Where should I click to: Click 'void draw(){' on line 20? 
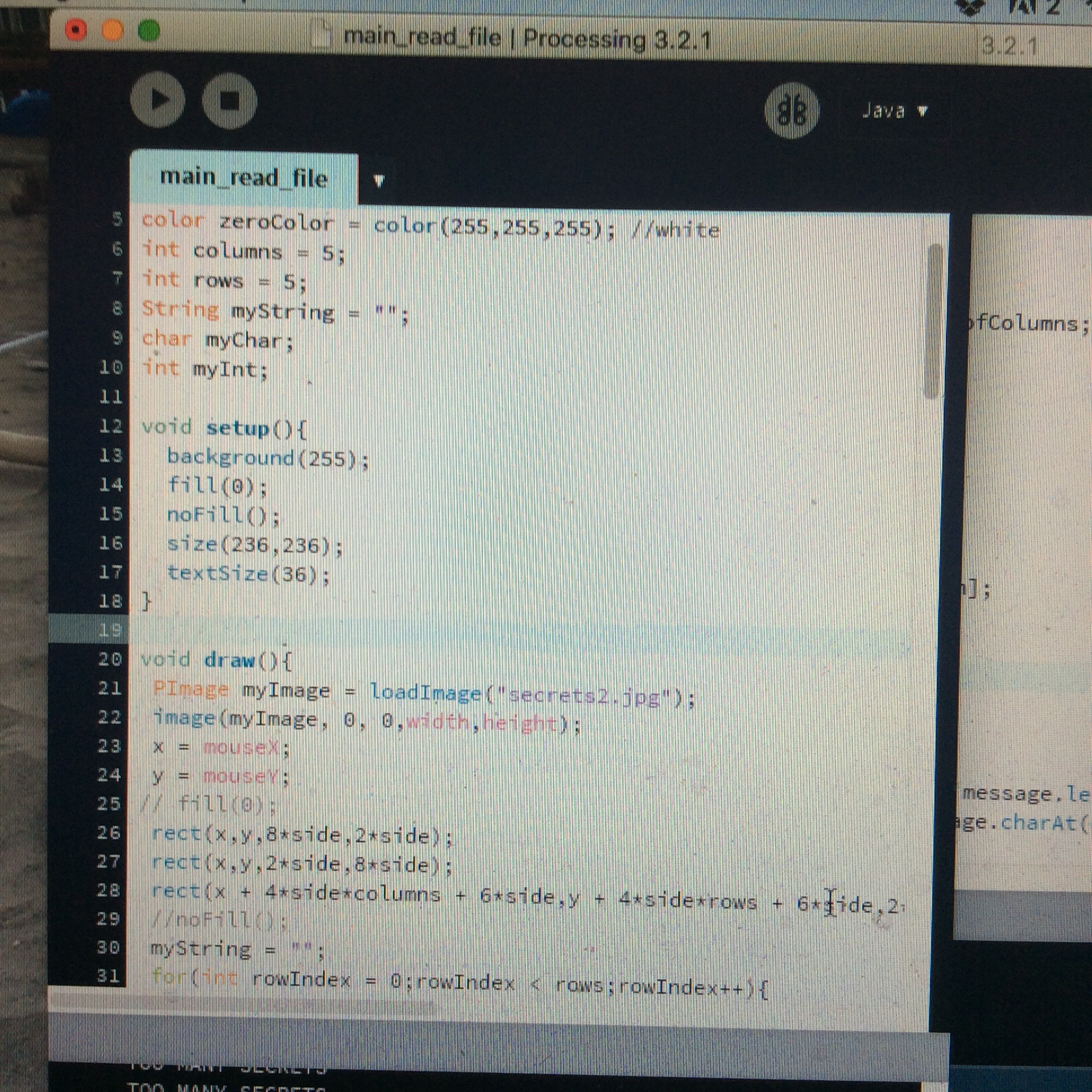pyautogui.click(x=217, y=660)
